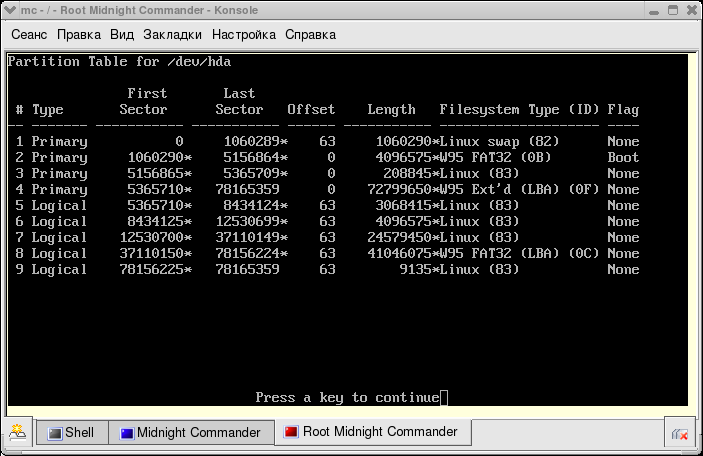703x456 pixels.
Task: Click last sector value 78156224
Action: tap(247, 253)
